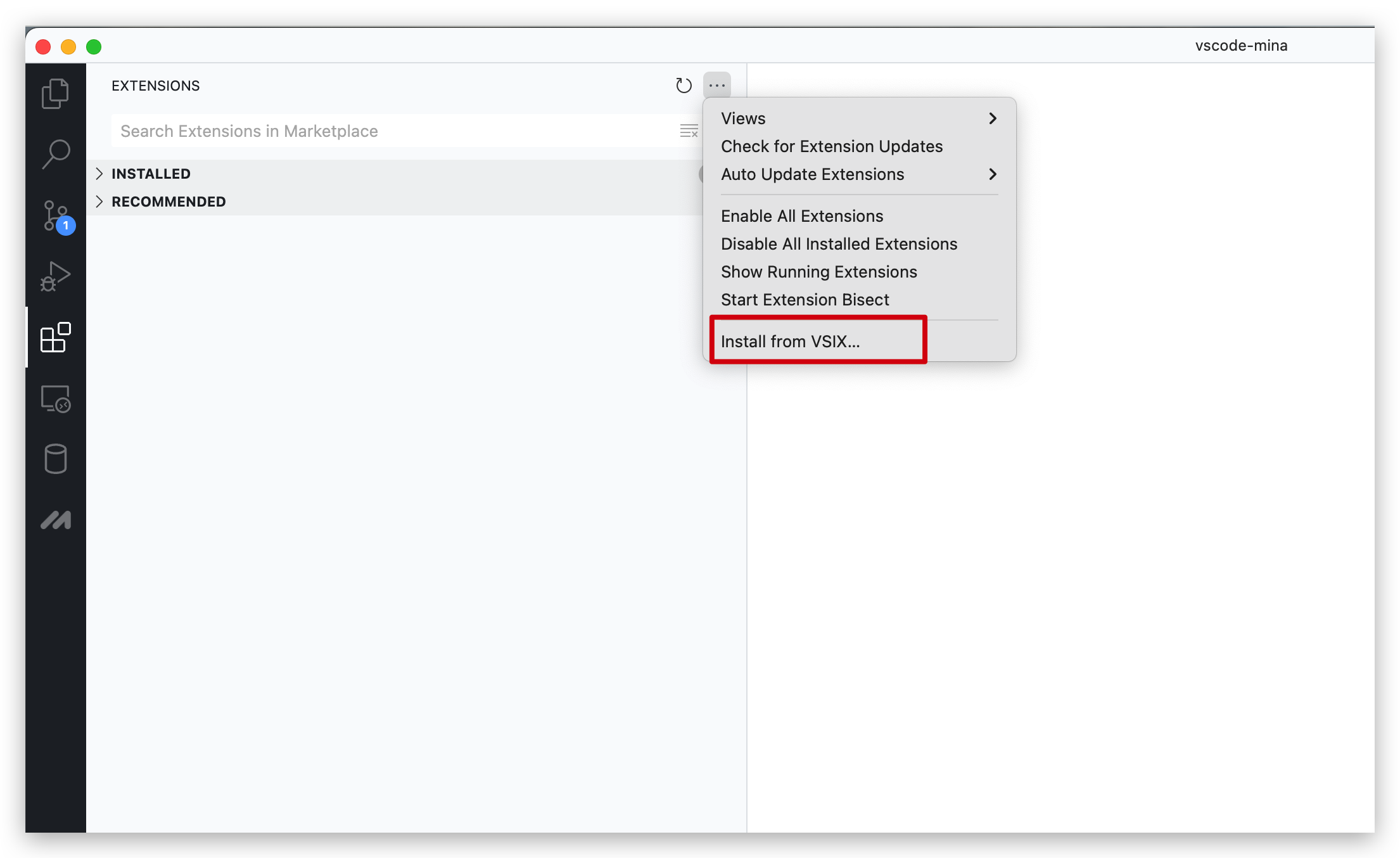Open the database cylinder icon view

pyautogui.click(x=55, y=459)
